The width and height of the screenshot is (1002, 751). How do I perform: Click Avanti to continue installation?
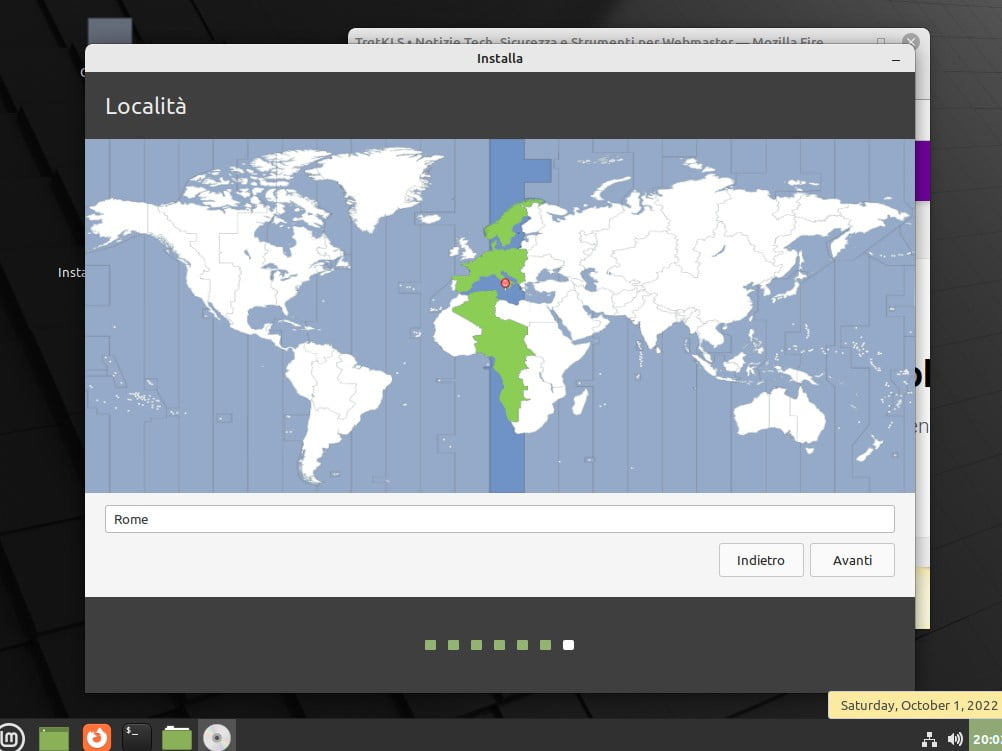(x=852, y=560)
